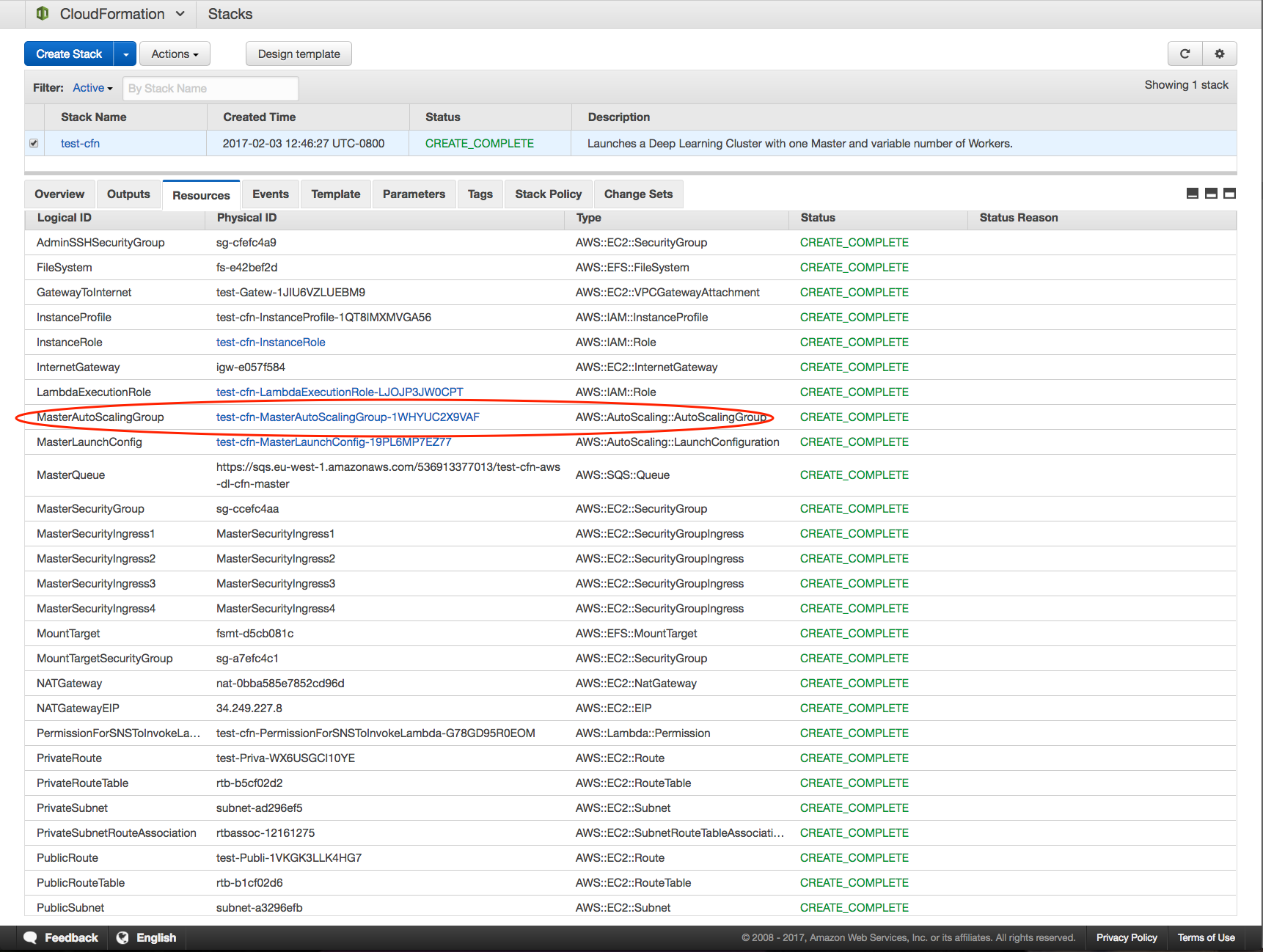The width and height of the screenshot is (1263, 952).
Task: Click the Design template button
Action: pyautogui.click(x=299, y=54)
